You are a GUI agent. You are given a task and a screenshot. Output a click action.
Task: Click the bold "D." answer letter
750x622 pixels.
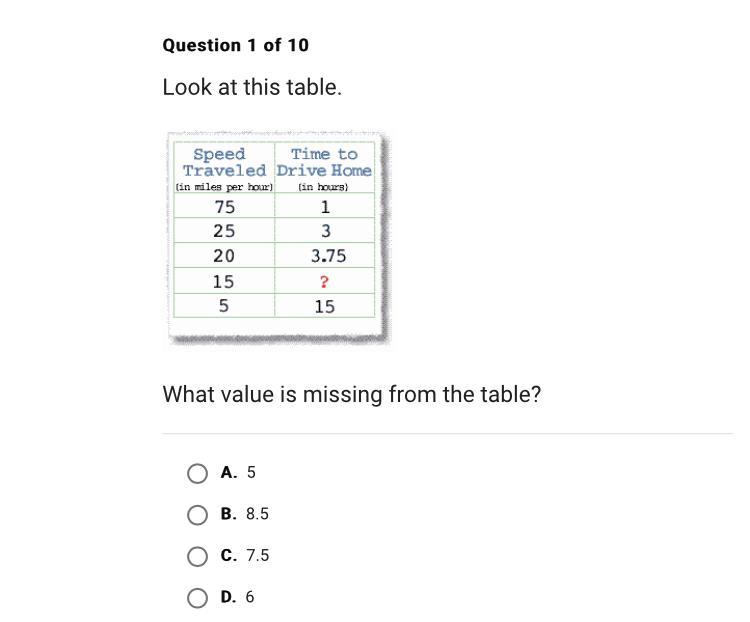coord(229,597)
